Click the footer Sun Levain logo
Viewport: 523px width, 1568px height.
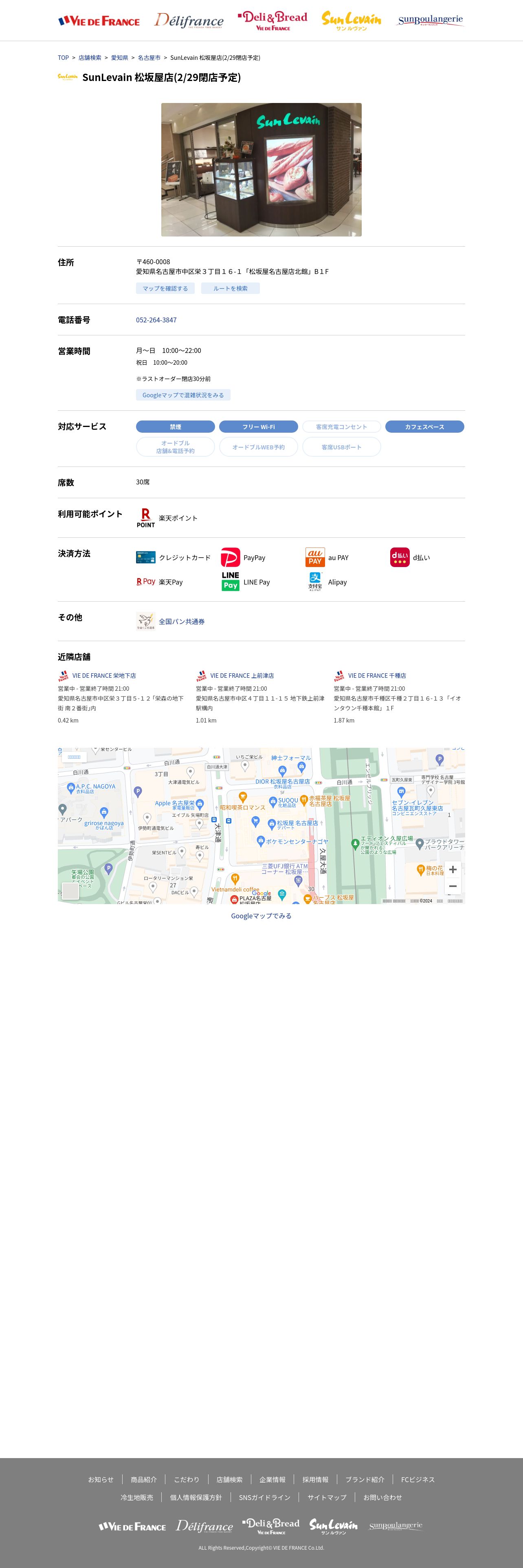pos(333,1526)
